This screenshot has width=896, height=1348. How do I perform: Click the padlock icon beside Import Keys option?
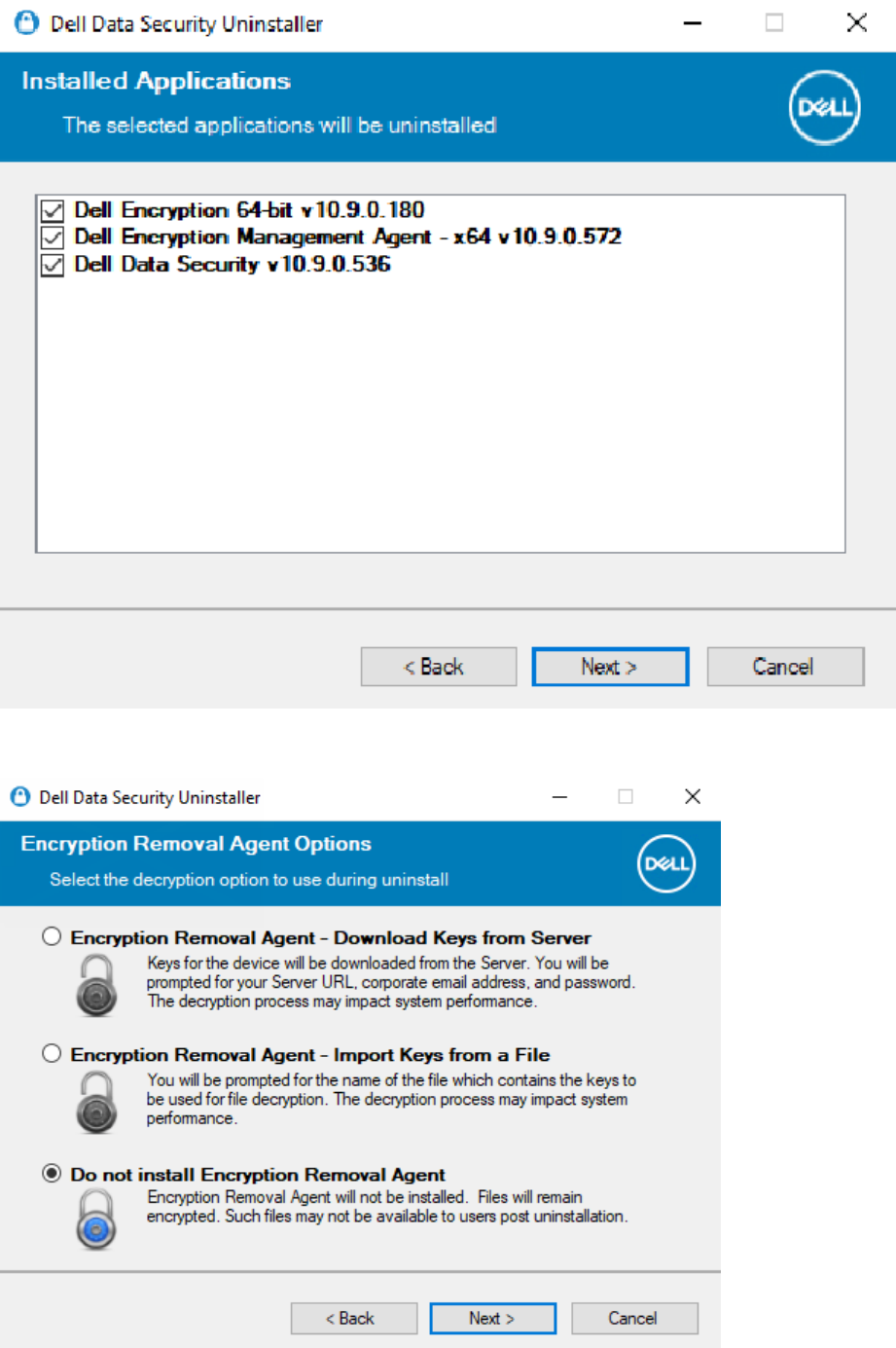click(x=96, y=1101)
